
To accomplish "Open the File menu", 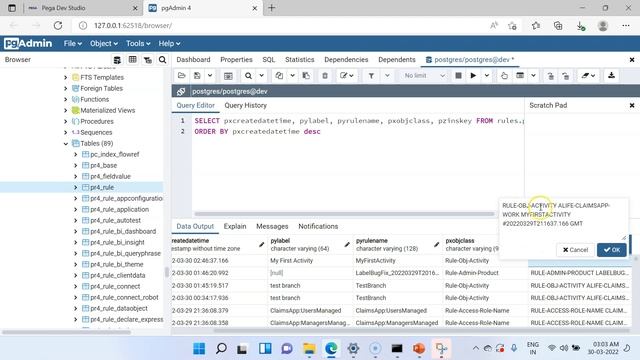I will click(73, 43).
